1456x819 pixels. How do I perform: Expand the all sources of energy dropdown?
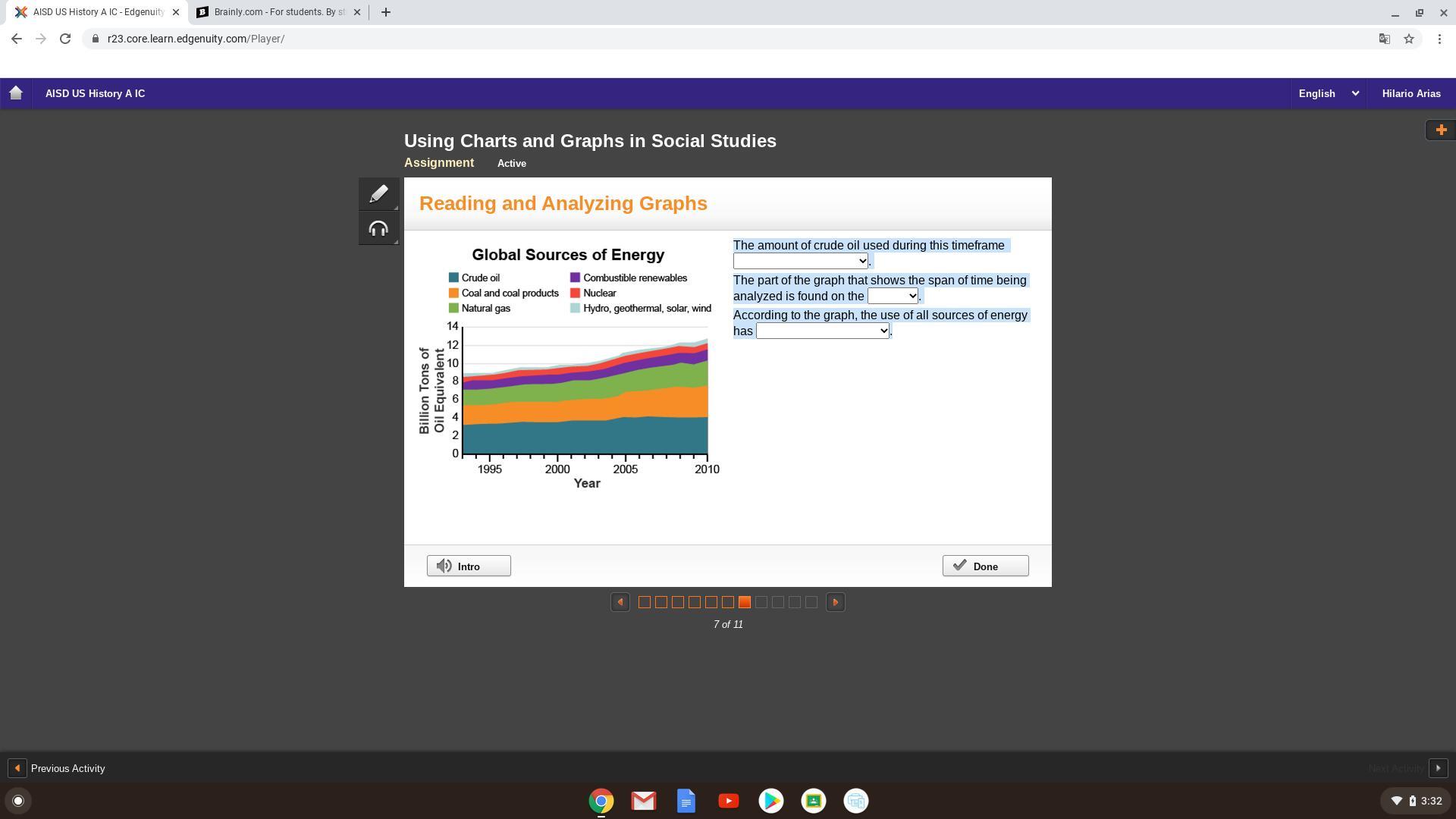[822, 331]
